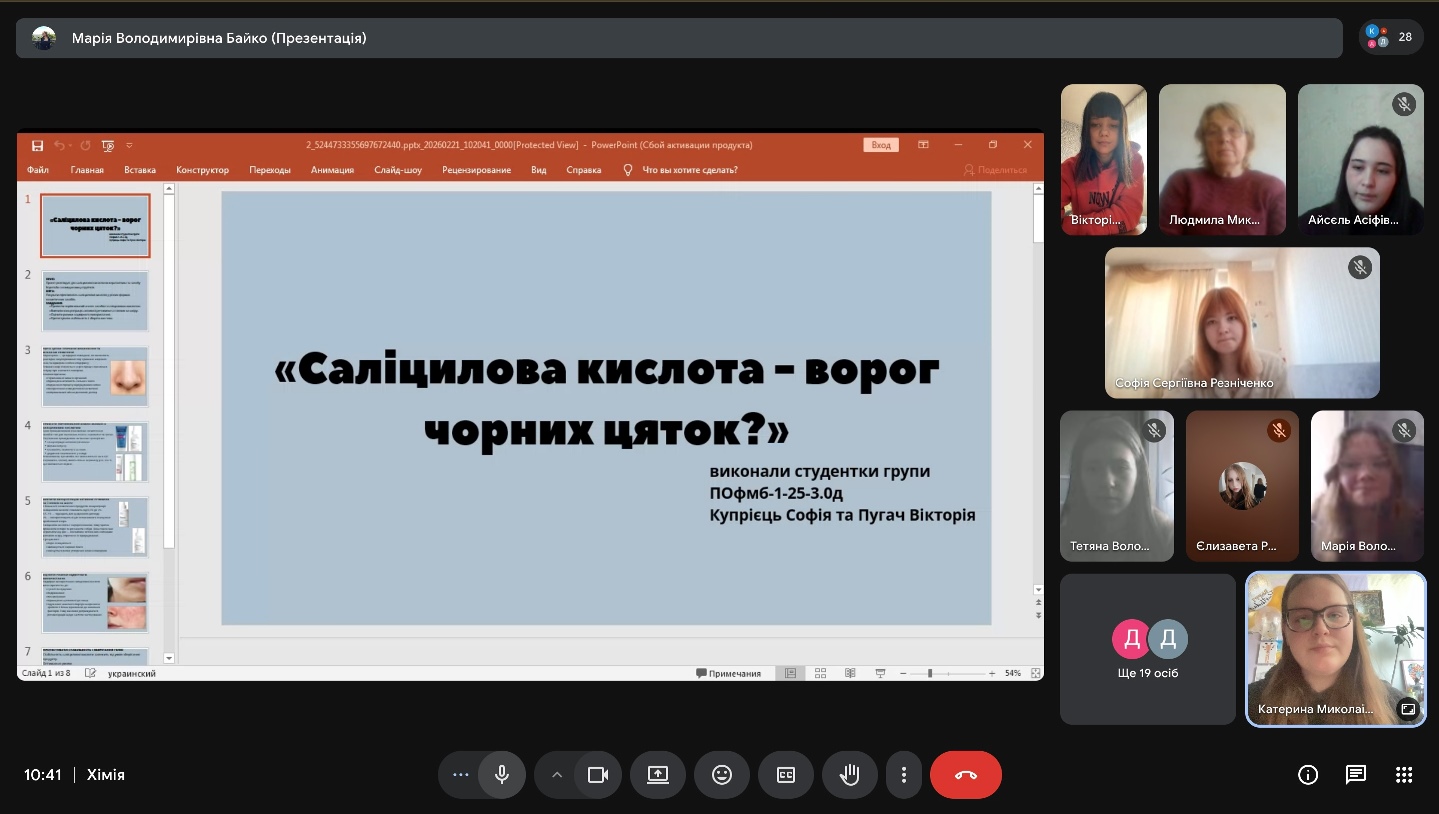Switch to the Вид ribbon tab
Viewport: 1439px width, 814px height.
coord(538,170)
